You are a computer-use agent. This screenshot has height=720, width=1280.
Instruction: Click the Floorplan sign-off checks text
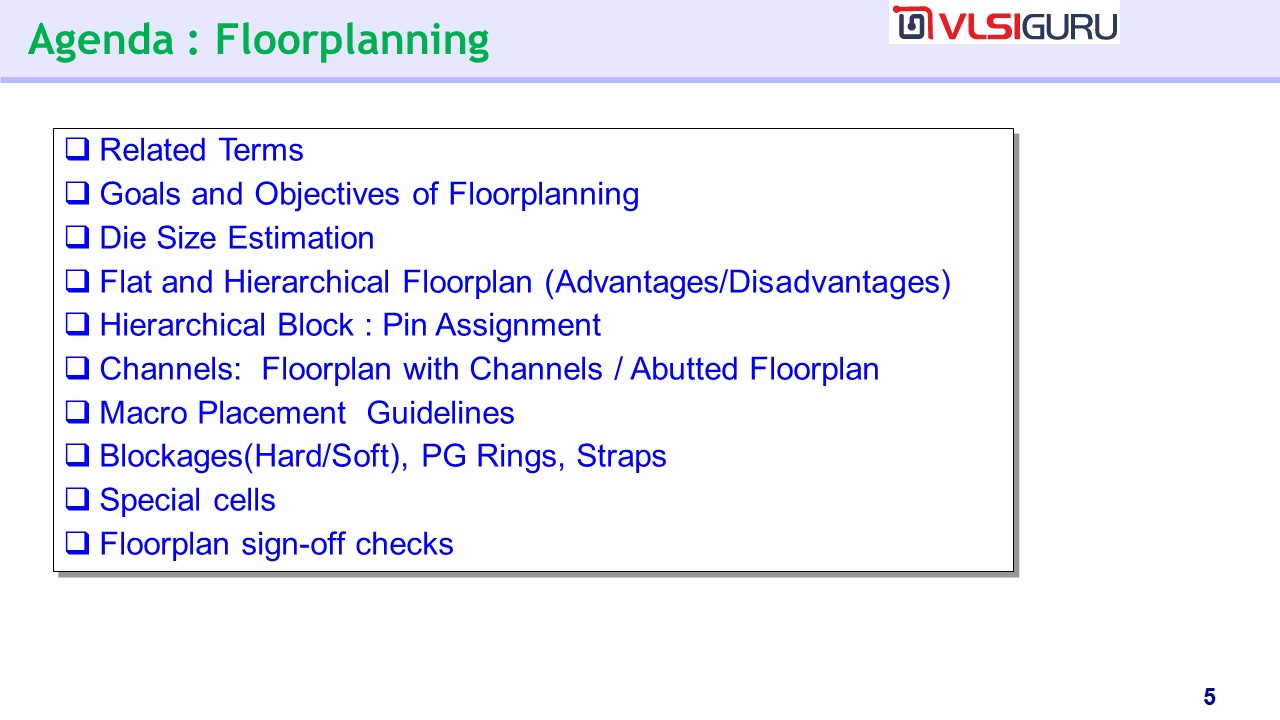tap(276, 544)
